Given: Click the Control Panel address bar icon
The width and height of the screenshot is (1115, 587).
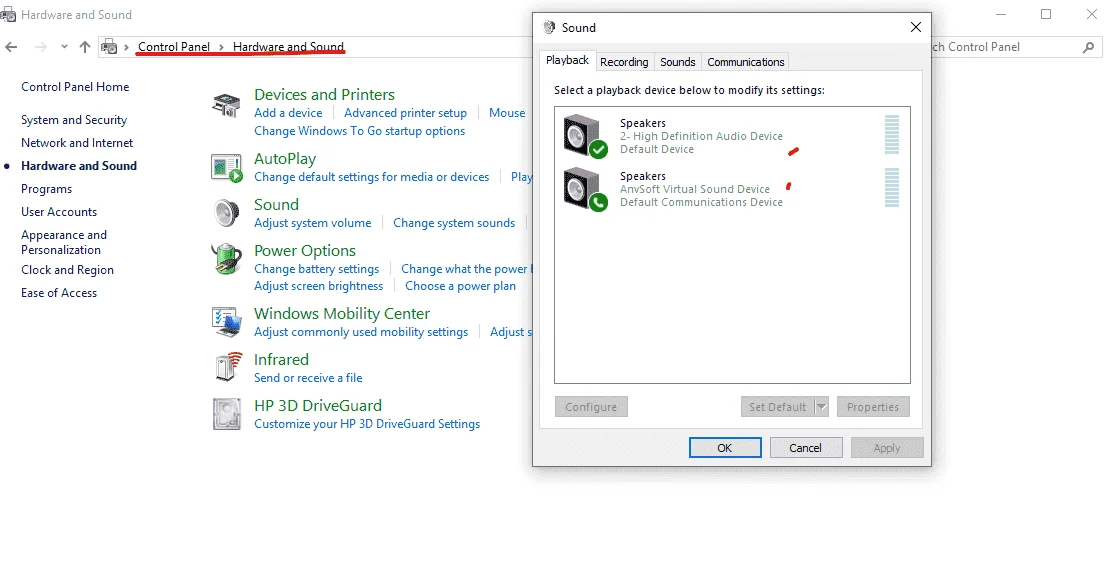Looking at the screenshot, I should [109, 47].
